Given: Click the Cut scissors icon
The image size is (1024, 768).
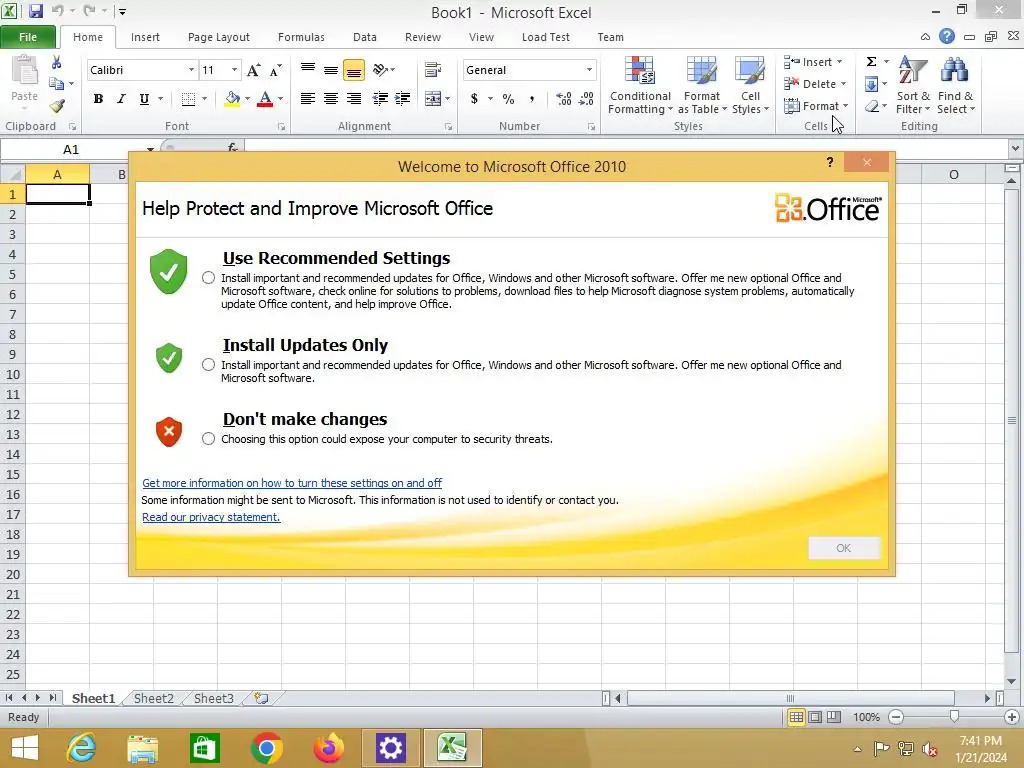Looking at the screenshot, I should tap(56, 63).
